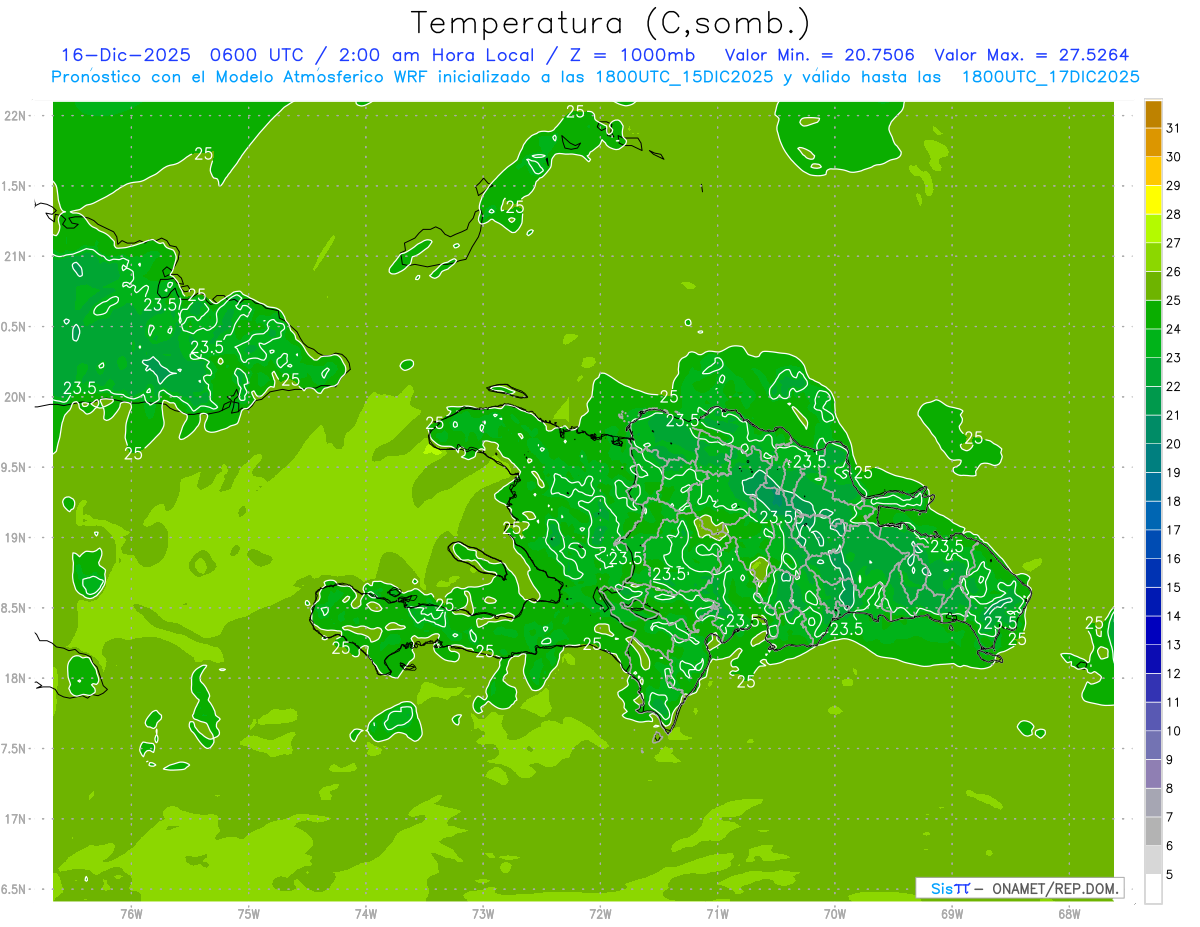
Task: Pick the dark orange swatch above 31
Action: [x=1153, y=114]
